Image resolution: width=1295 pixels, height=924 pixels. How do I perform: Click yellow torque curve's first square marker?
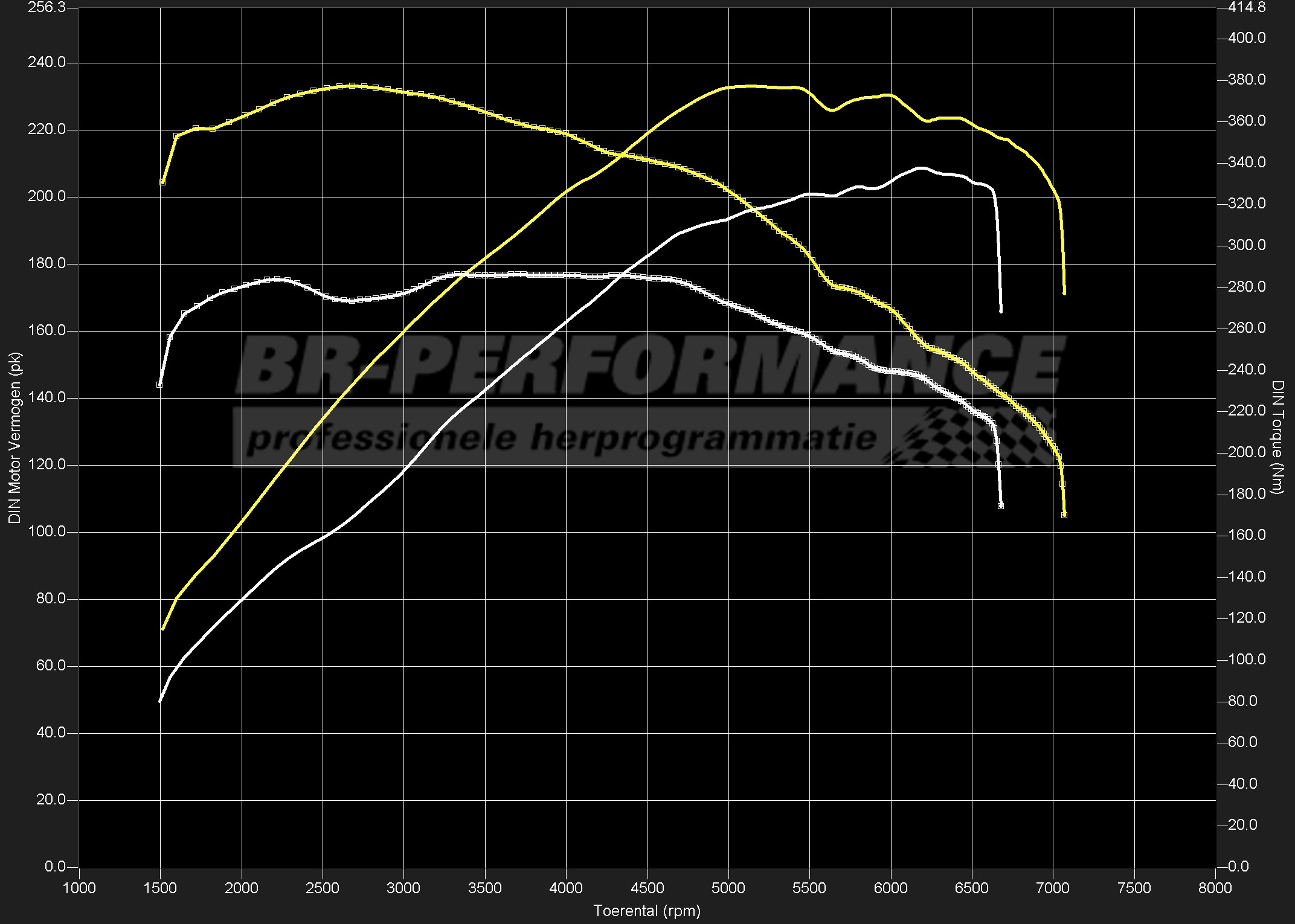pos(162,182)
